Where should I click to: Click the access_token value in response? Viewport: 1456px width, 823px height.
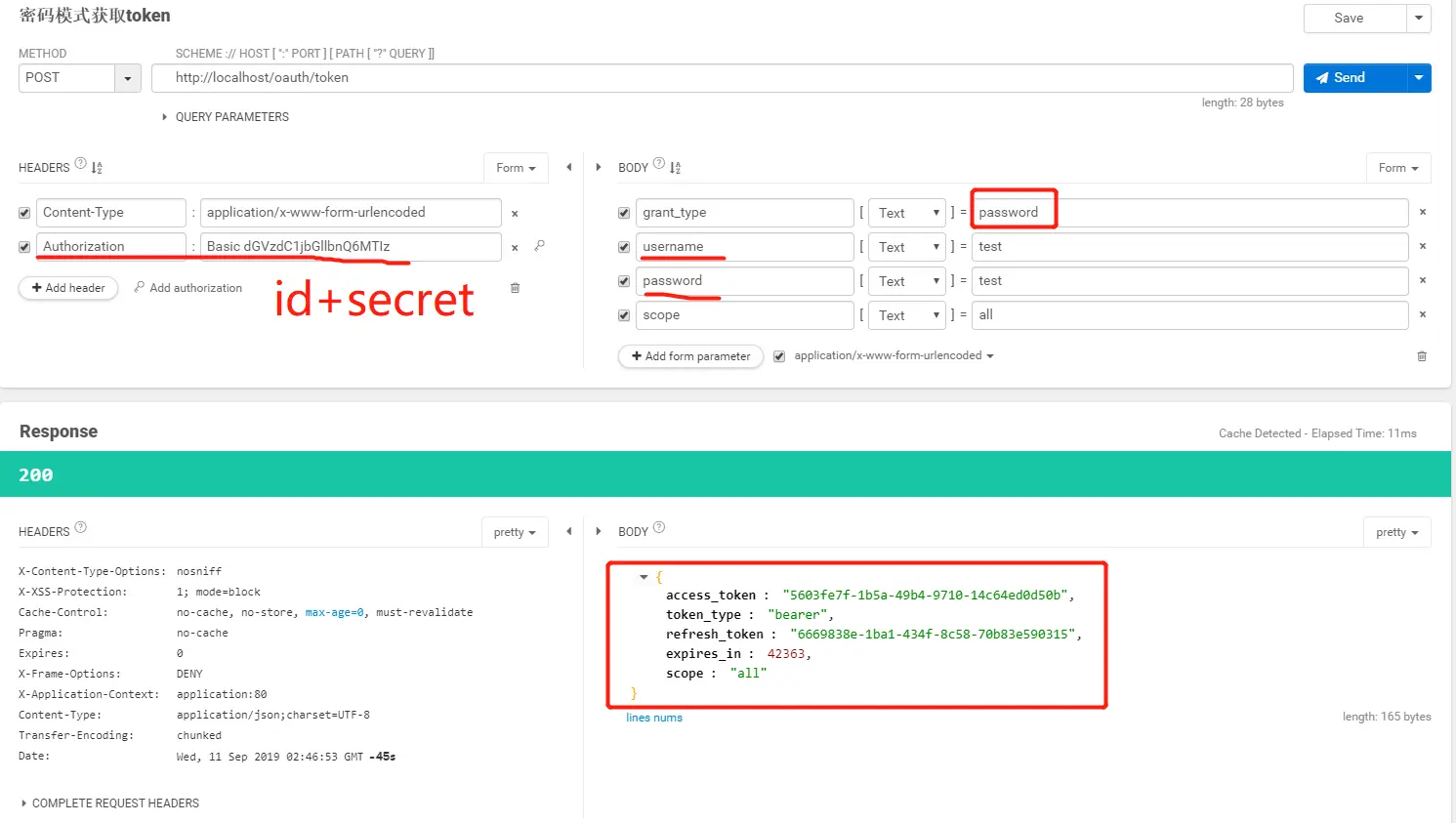point(925,596)
